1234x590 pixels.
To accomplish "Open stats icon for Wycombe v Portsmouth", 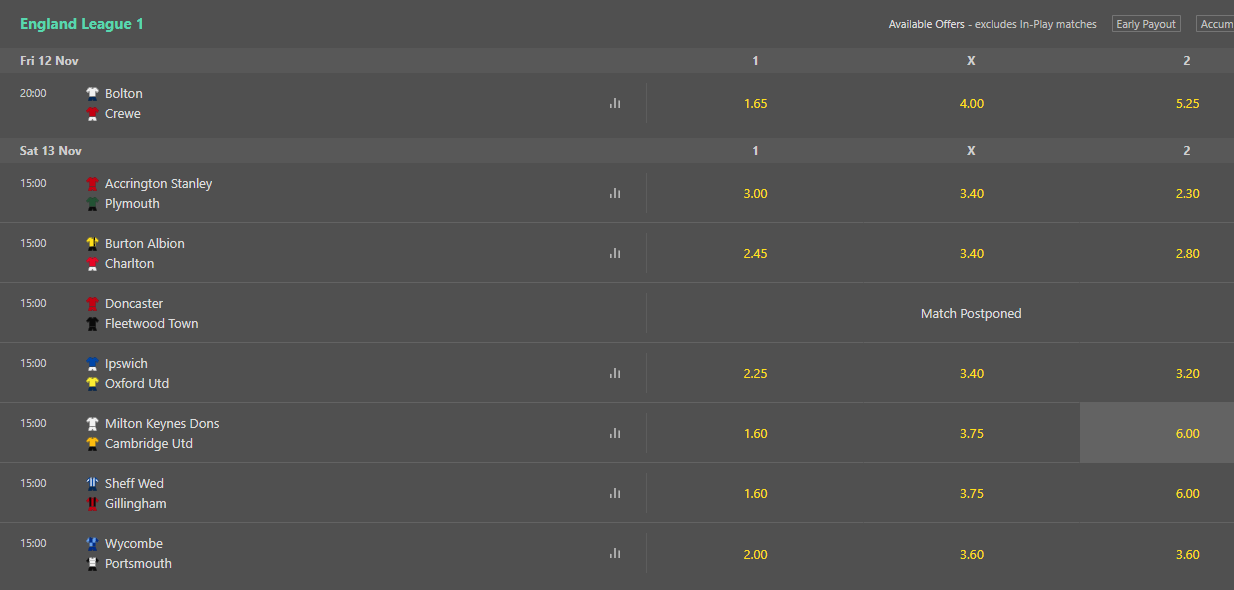I will [615, 553].
